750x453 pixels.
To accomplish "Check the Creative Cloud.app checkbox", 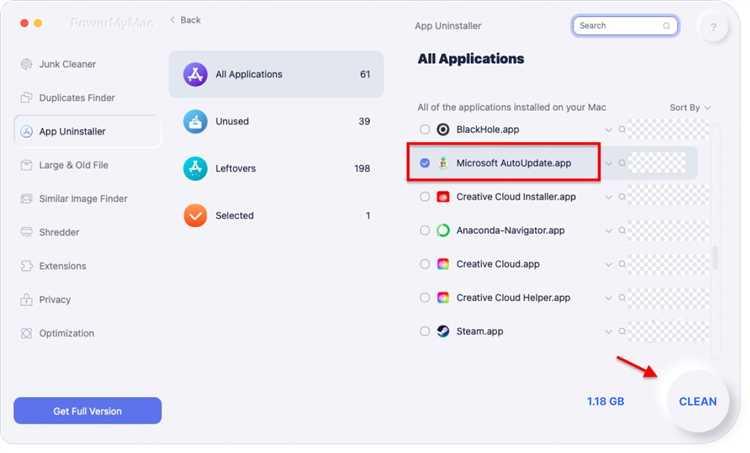I will pyautogui.click(x=424, y=264).
